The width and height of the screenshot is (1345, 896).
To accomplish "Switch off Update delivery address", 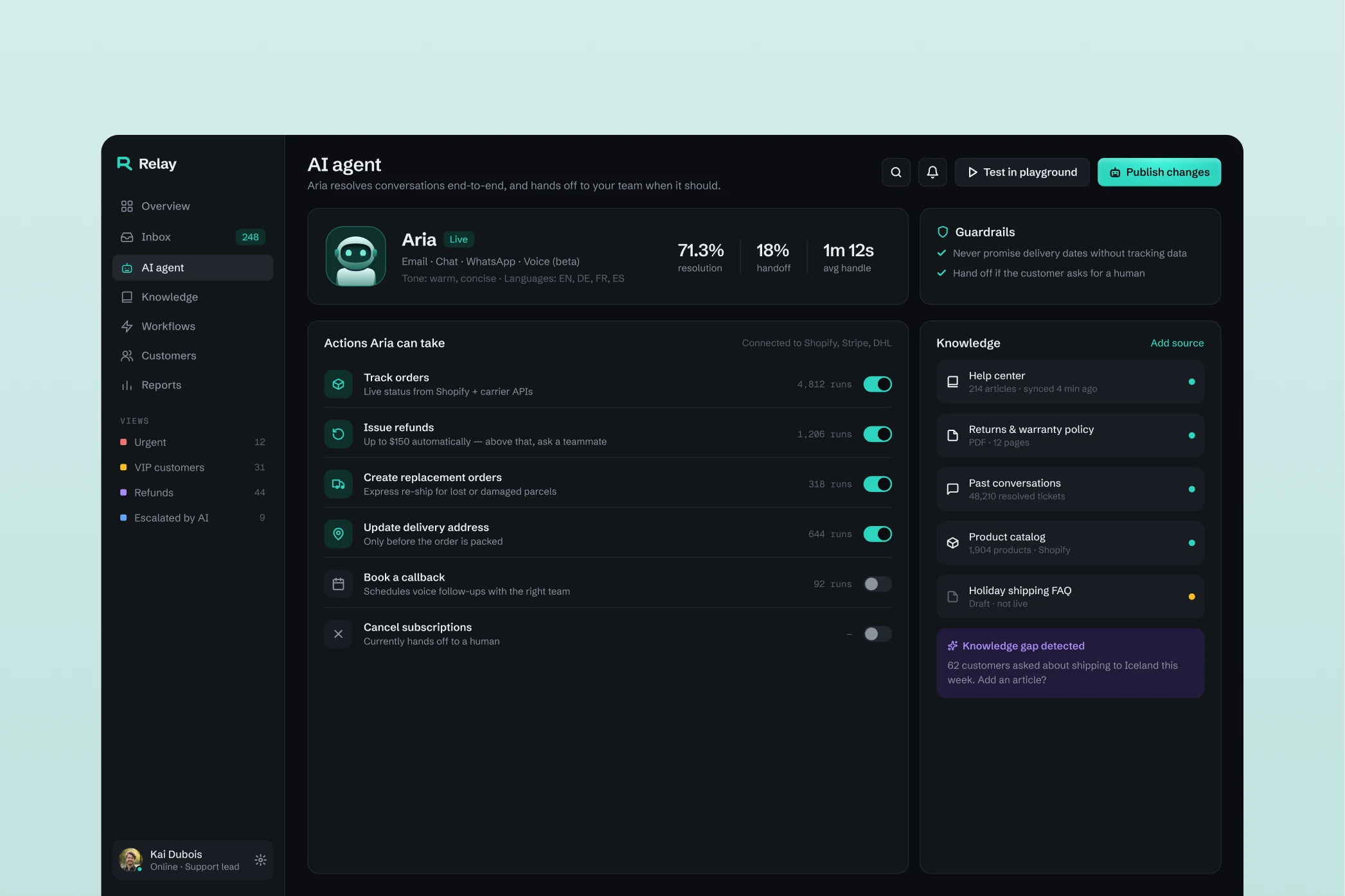I will coord(877,534).
